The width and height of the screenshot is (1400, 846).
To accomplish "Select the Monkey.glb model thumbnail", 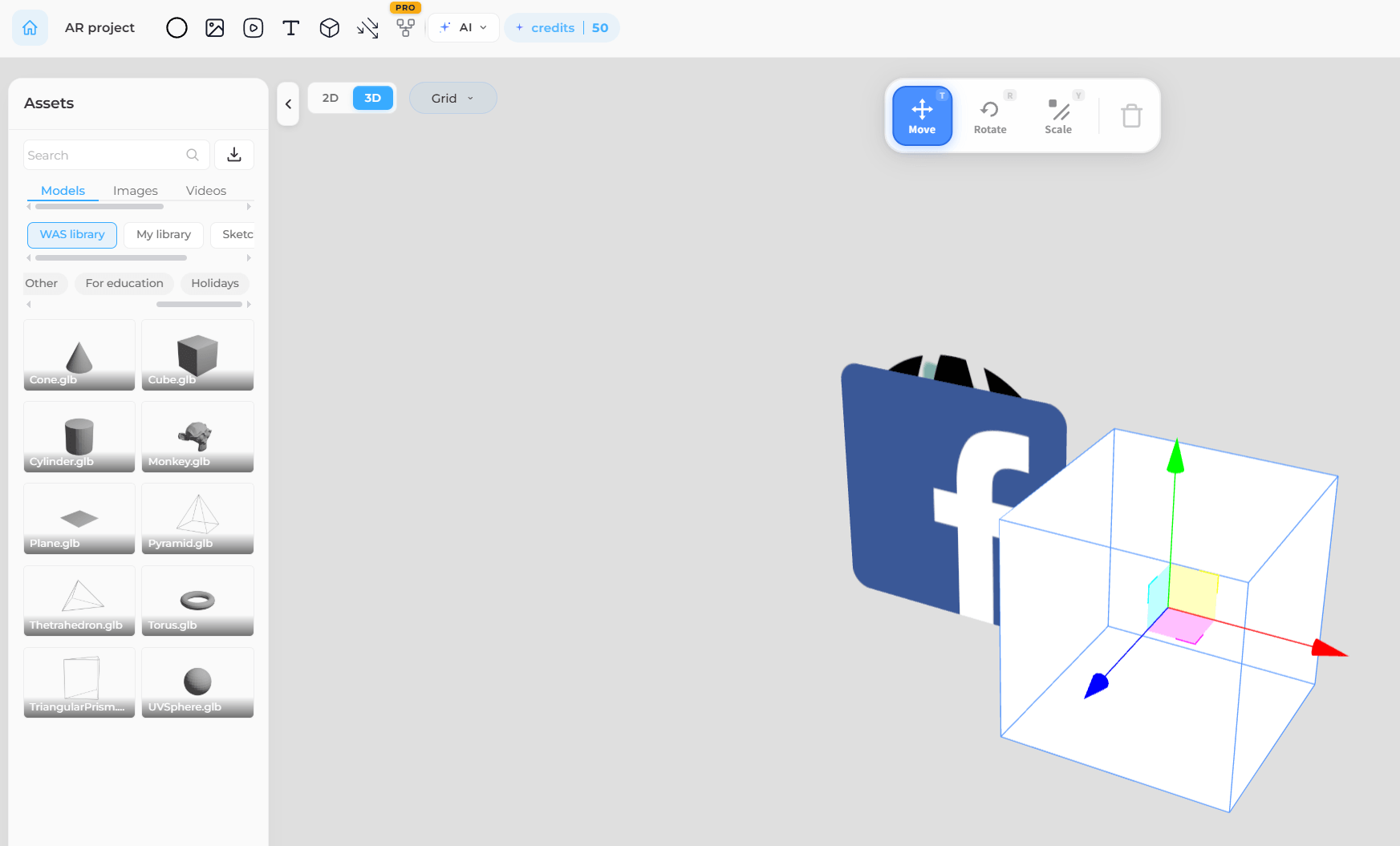I will [197, 437].
